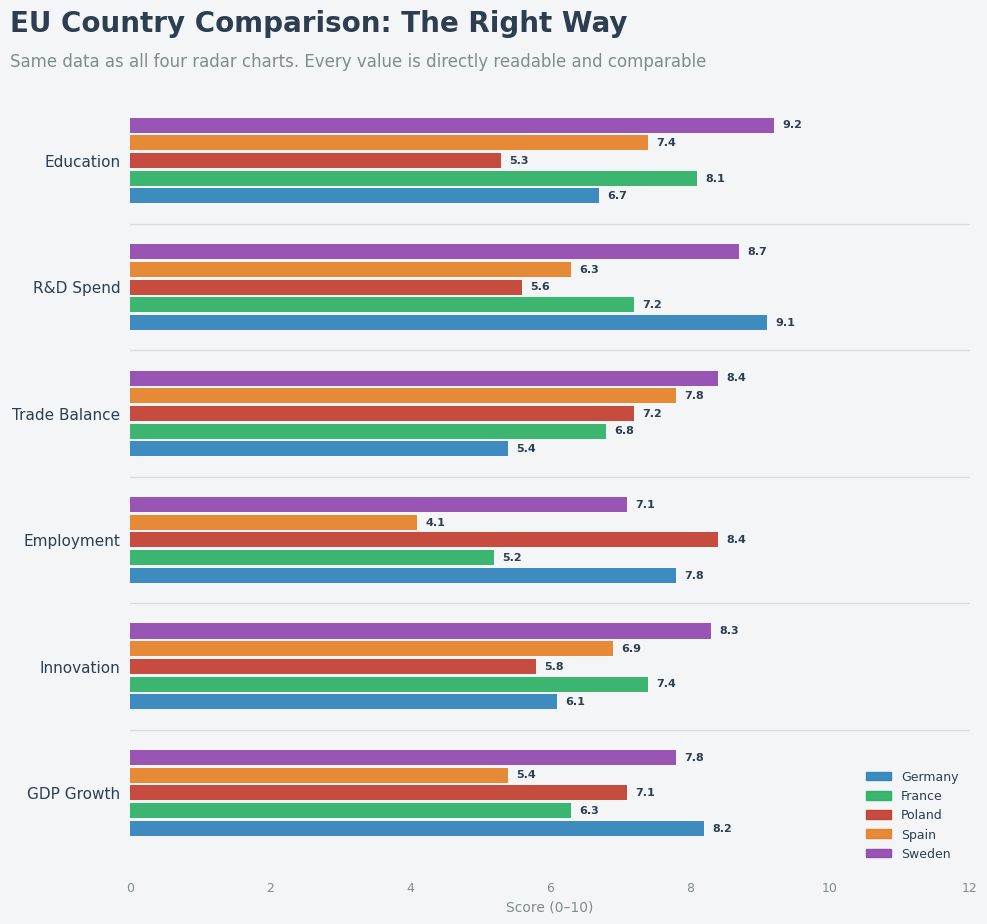
Task: Click Poland's red Employment bar
Action: [x=423, y=540]
